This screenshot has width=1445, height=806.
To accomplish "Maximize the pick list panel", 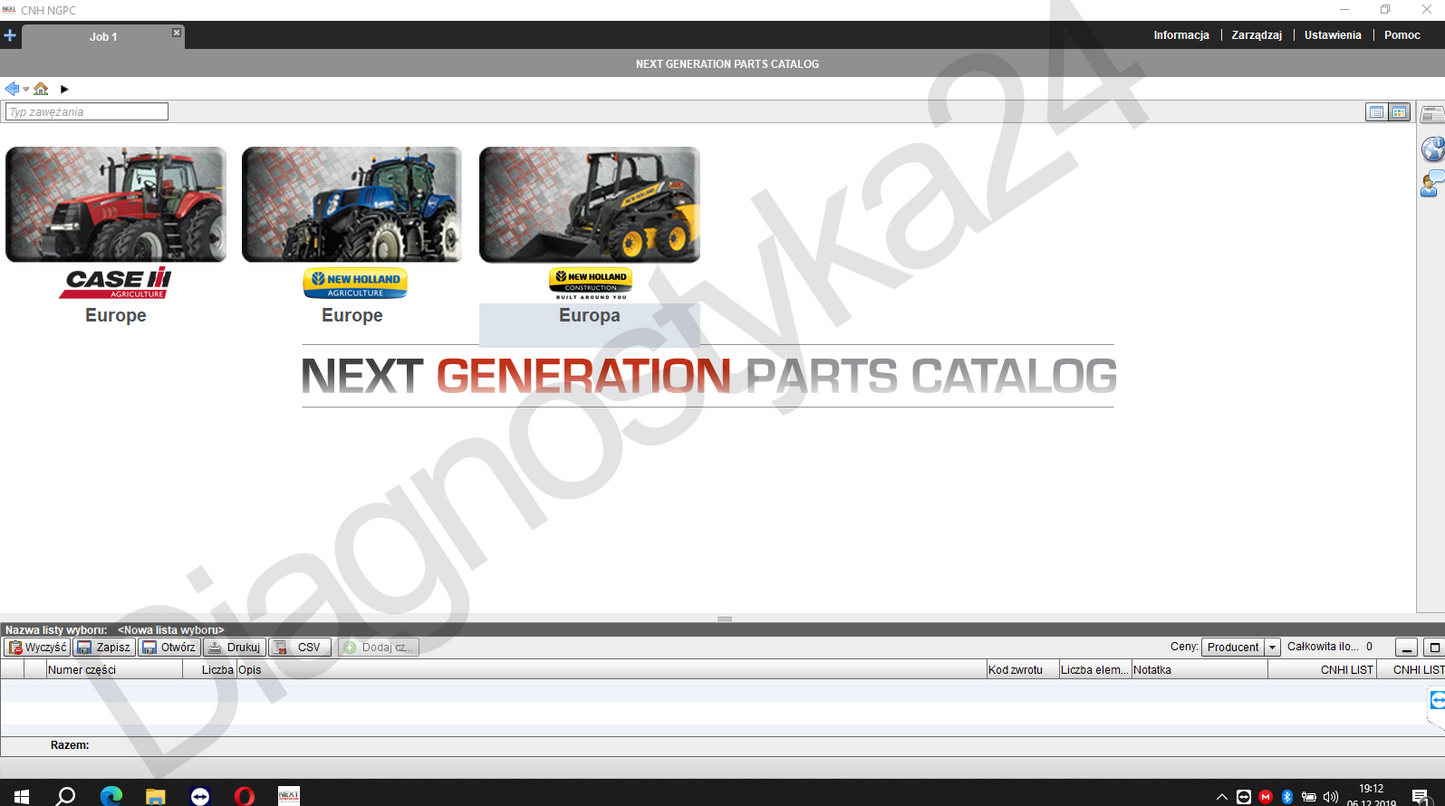I will click(x=1433, y=647).
